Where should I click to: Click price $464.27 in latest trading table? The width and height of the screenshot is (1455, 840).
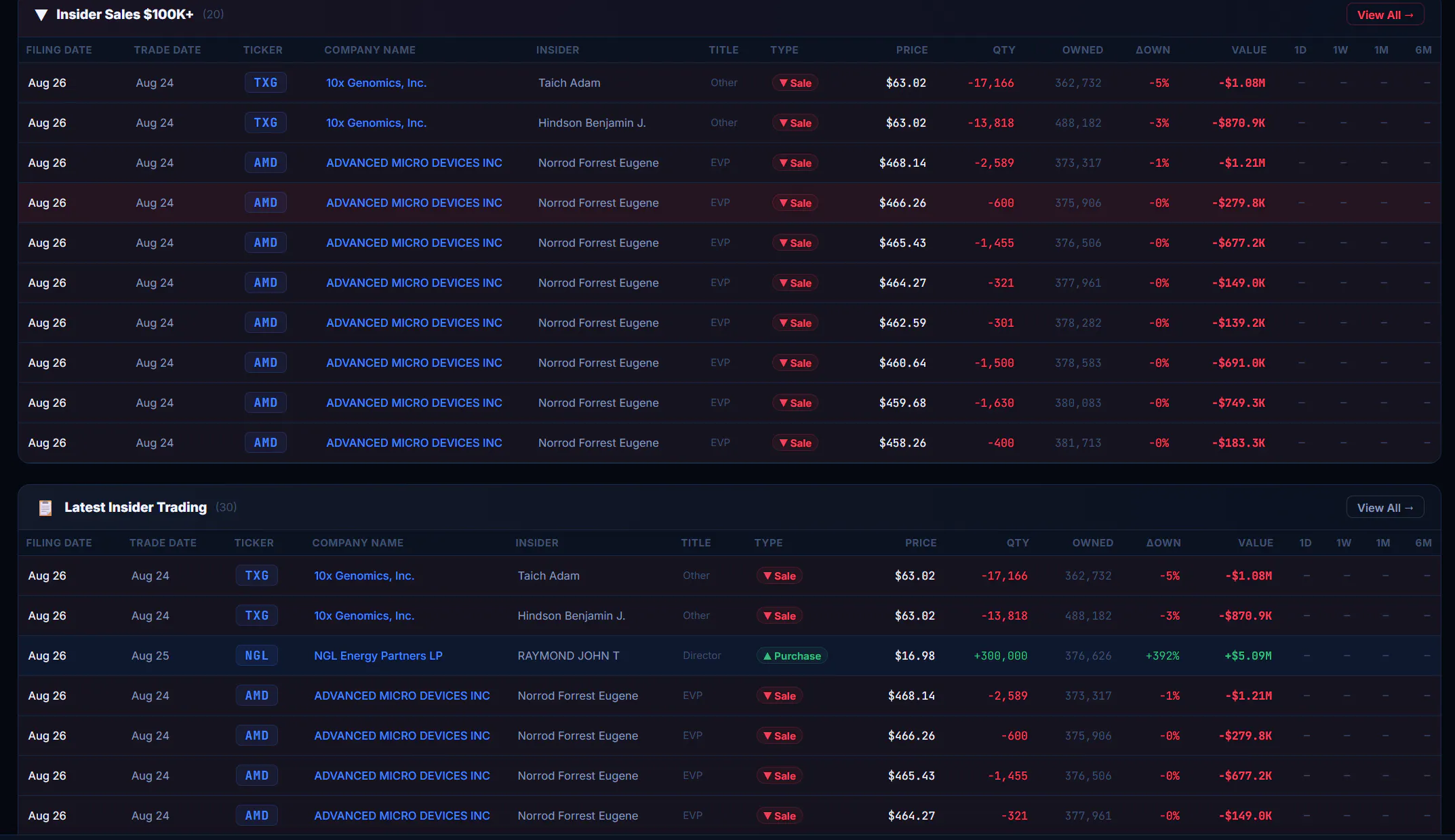point(911,816)
